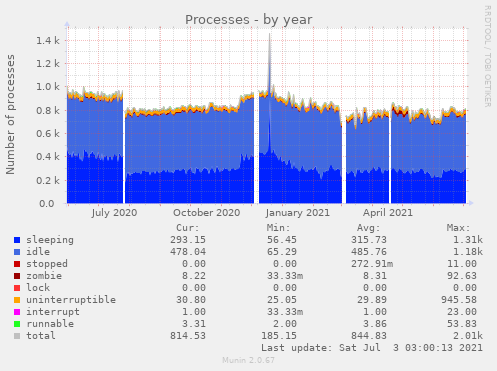Click the idle minimum value 65.29
The width and height of the screenshot is (497, 371).
point(282,252)
